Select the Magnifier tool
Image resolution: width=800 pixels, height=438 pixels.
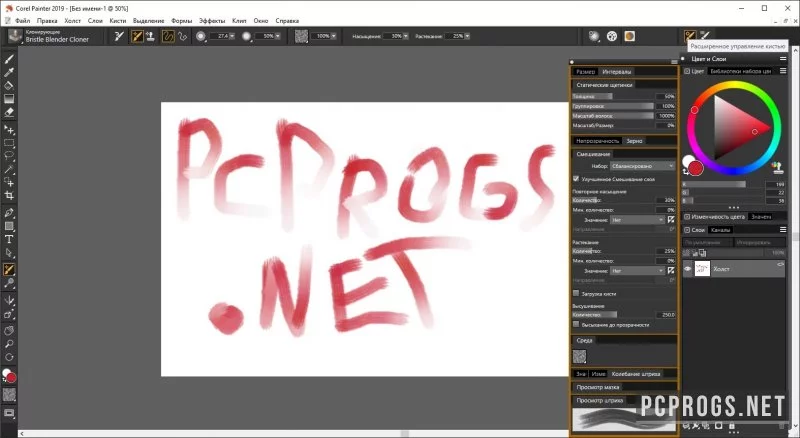[x=9, y=344]
